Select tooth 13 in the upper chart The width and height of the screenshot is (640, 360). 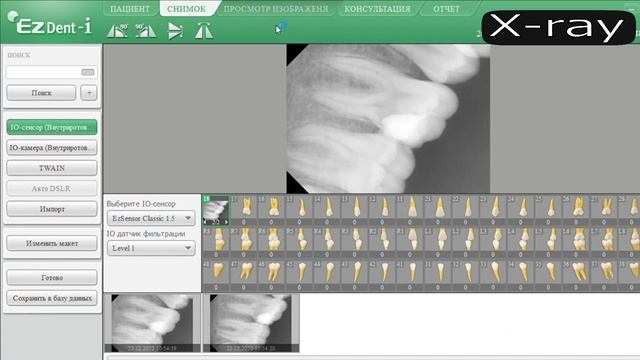pyautogui.click(x=354, y=210)
